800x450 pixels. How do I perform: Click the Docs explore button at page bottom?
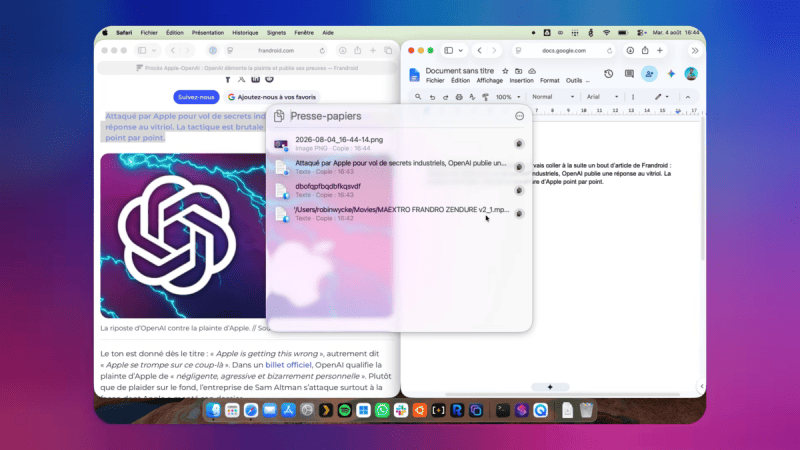pos(550,387)
